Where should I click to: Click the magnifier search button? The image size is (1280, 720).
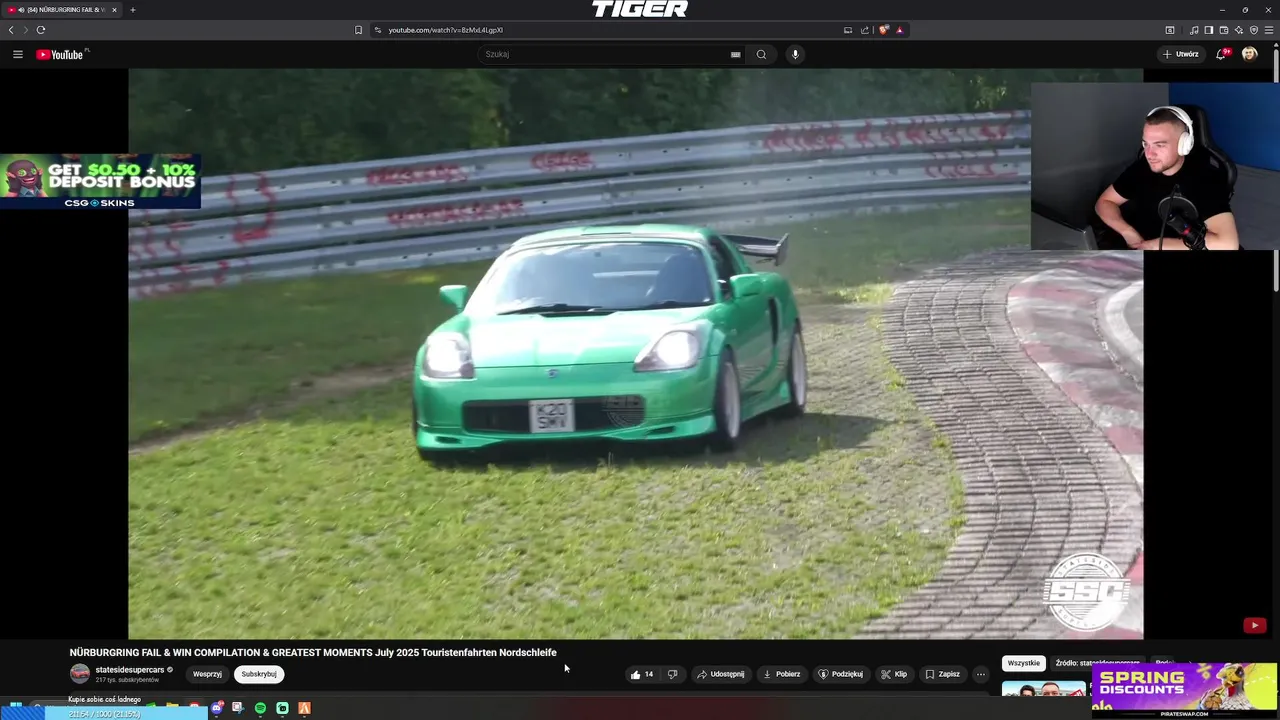click(761, 54)
